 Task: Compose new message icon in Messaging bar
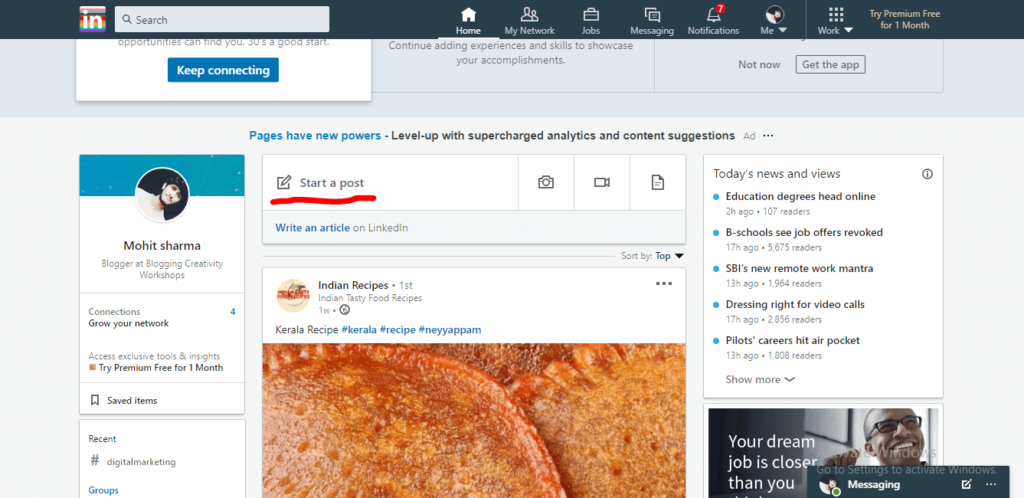967,484
